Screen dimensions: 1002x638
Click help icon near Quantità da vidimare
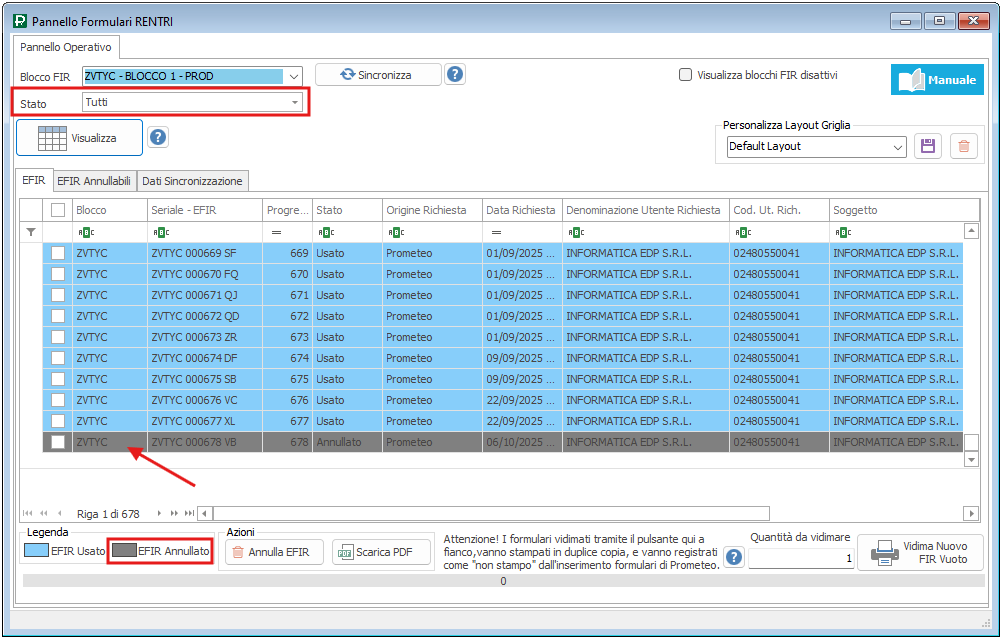coord(734,557)
